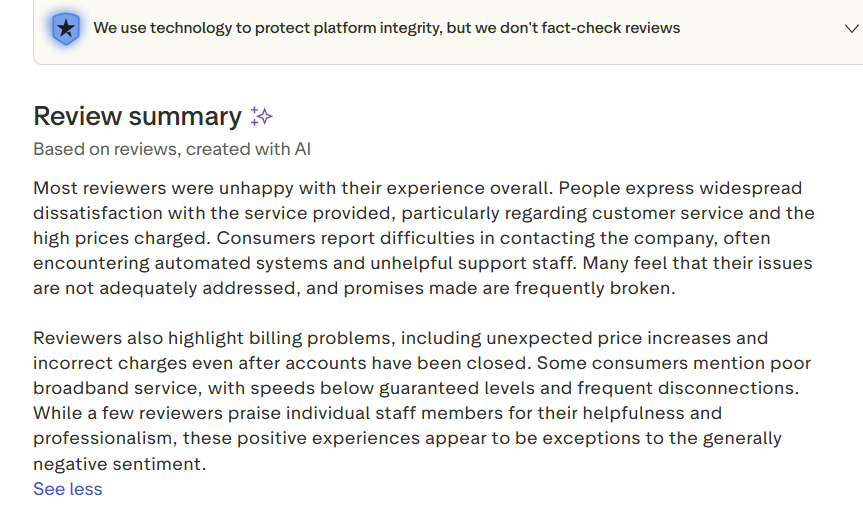Screen dimensions: 863x519
Task: Collapse the summary with See less
Action: coord(68,489)
